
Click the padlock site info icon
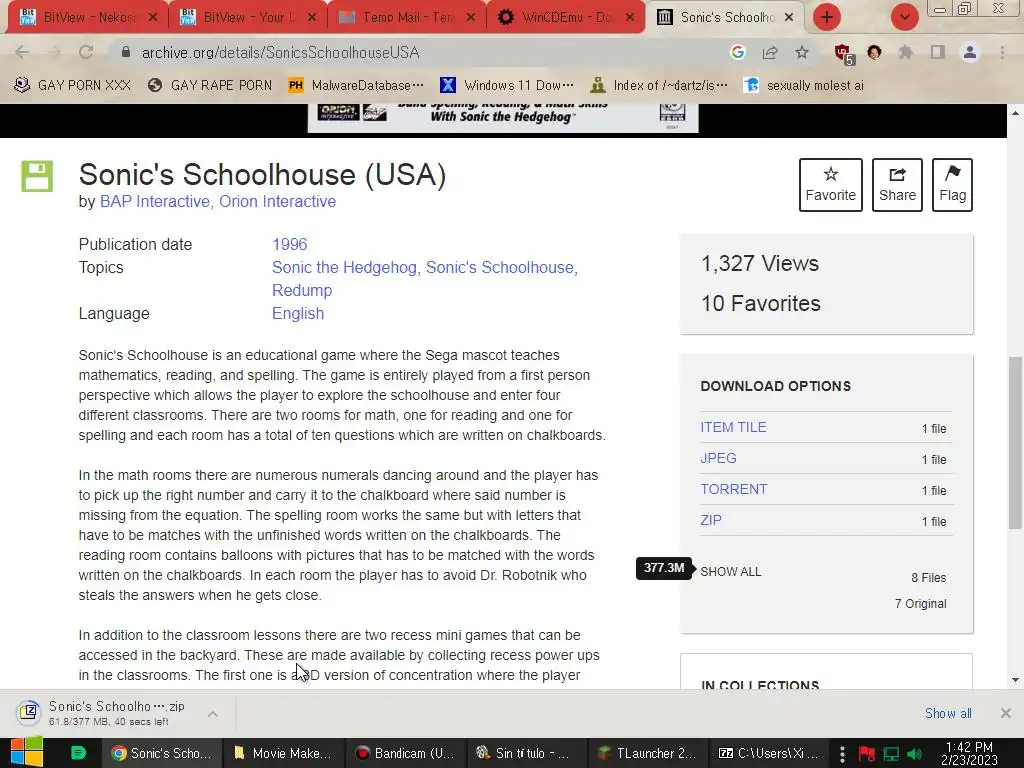click(126, 52)
